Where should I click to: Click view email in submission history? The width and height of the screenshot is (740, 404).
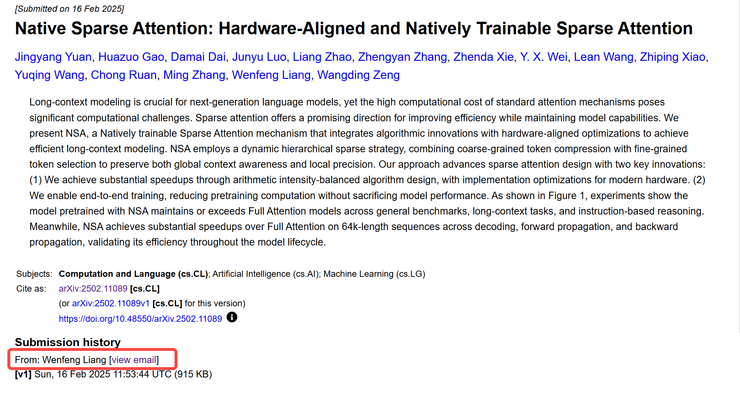click(x=134, y=360)
